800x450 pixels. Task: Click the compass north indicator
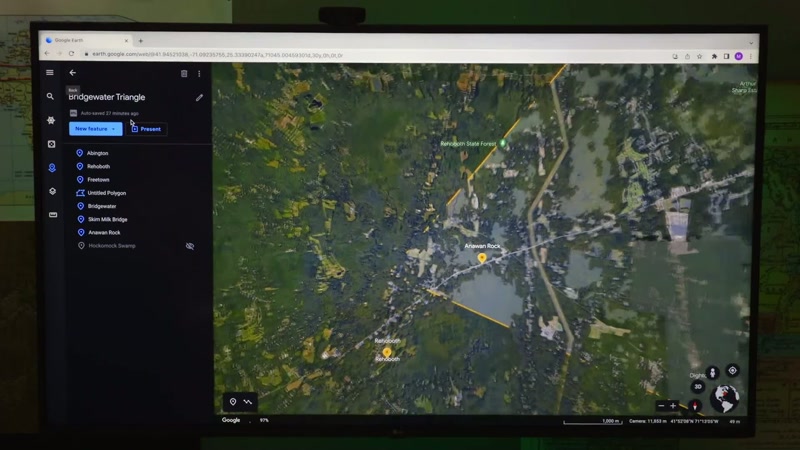(694, 406)
